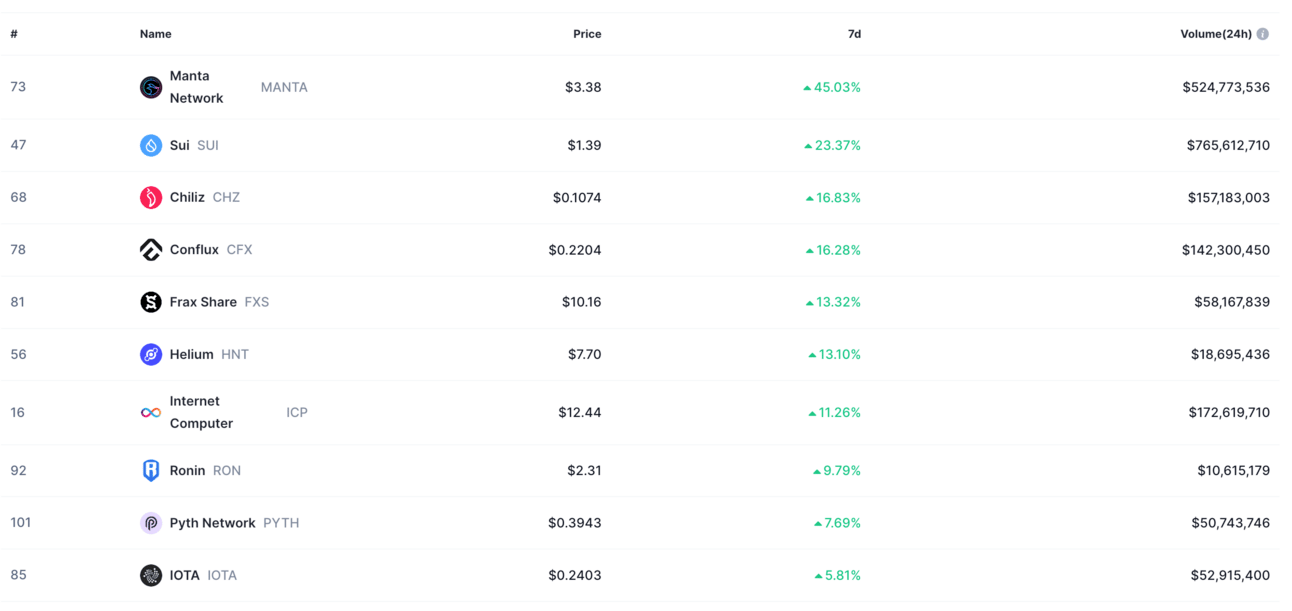Sort table by 7d column header
Screen dimensions: 1292x611
[x=854, y=34]
